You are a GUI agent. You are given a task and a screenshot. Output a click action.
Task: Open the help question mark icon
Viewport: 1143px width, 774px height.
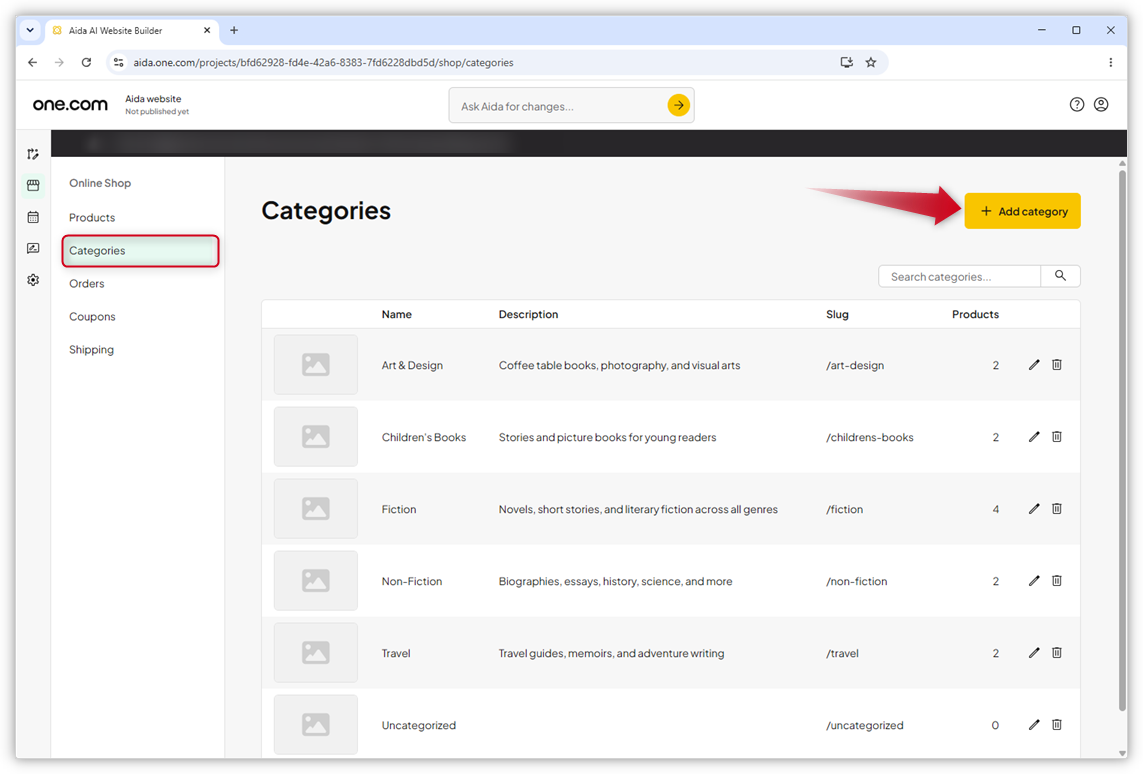[1077, 105]
